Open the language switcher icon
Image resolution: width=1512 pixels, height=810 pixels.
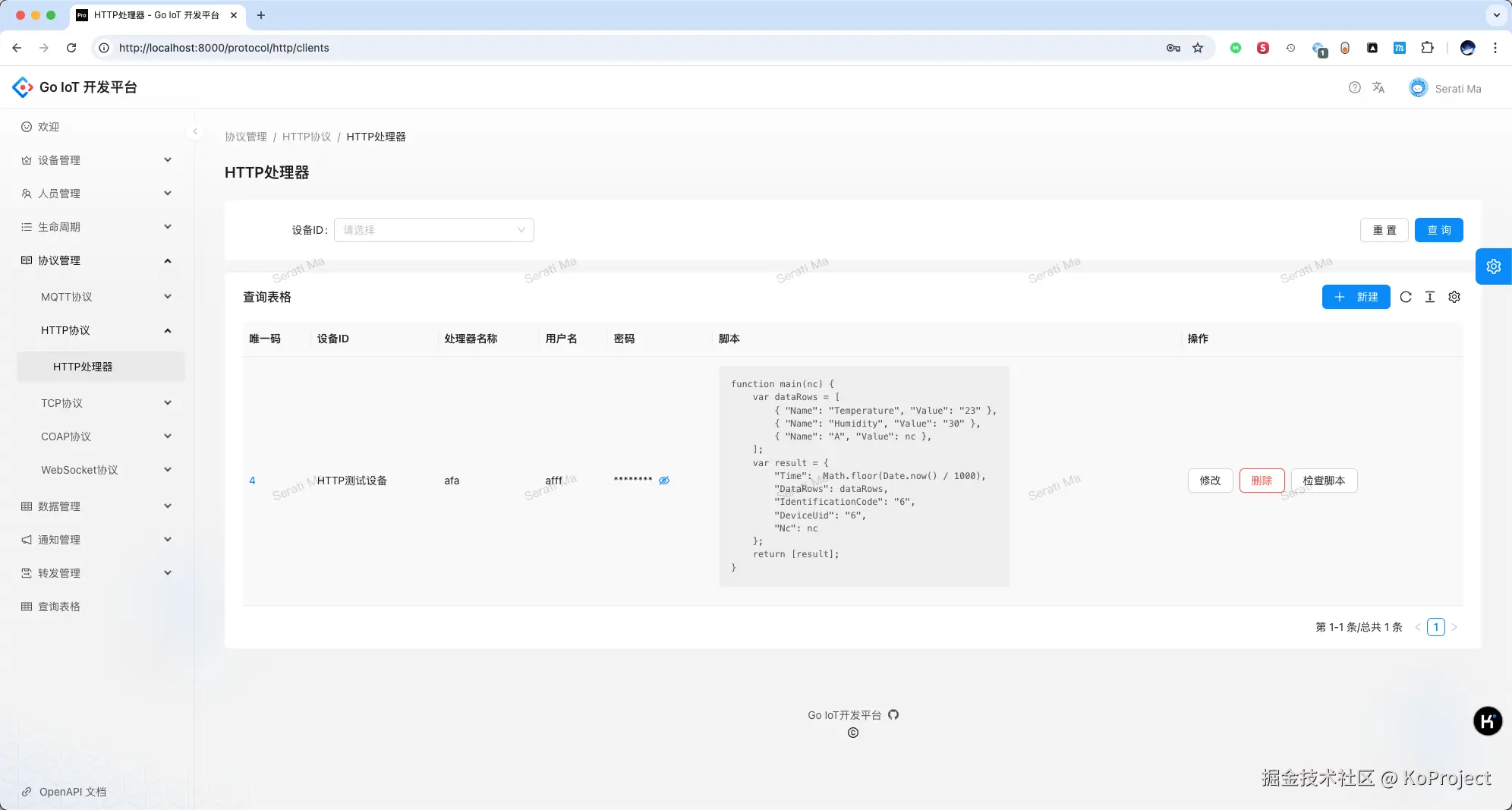1378,88
